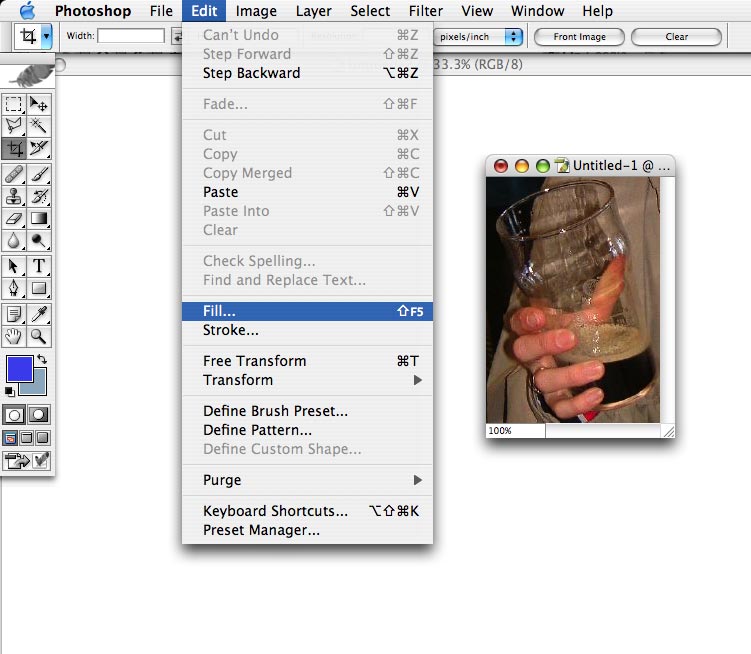This screenshot has width=751, height=654.
Task: Switch to Quick Mask mode
Action: 39,415
